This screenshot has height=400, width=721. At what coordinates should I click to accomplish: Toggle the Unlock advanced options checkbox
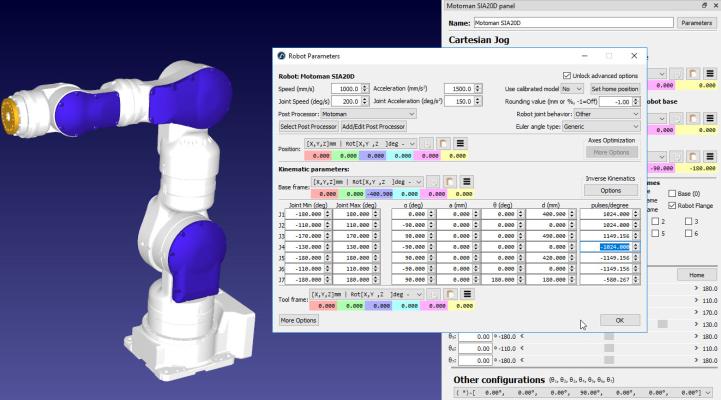tap(566, 75)
